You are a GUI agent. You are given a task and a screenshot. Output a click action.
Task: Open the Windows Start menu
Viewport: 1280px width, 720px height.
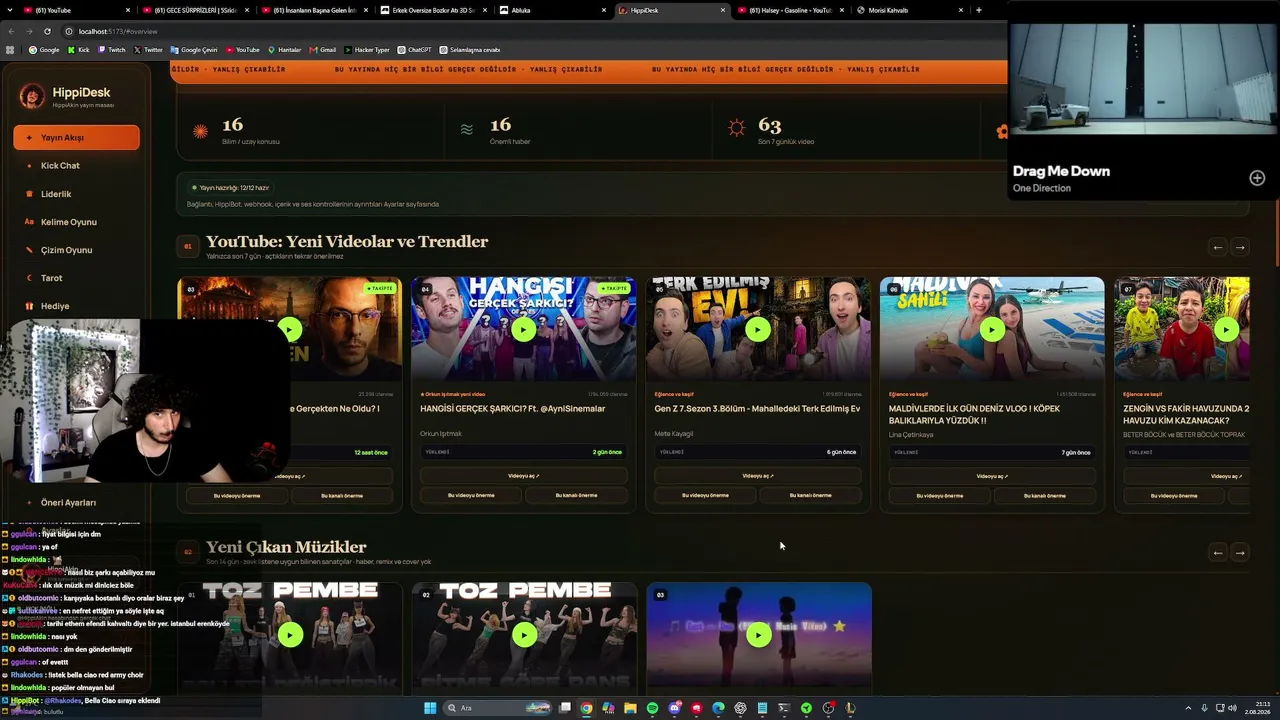tap(430, 708)
